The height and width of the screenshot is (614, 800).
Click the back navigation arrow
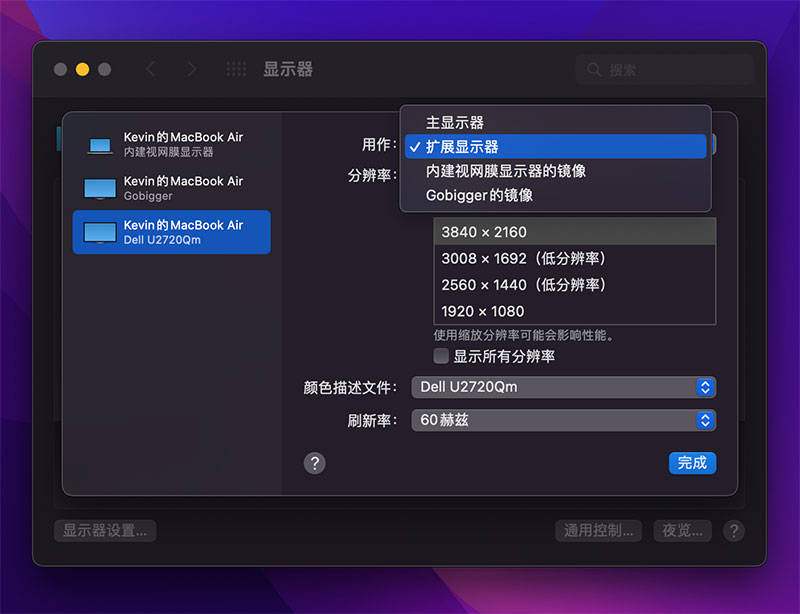[x=150, y=69]
